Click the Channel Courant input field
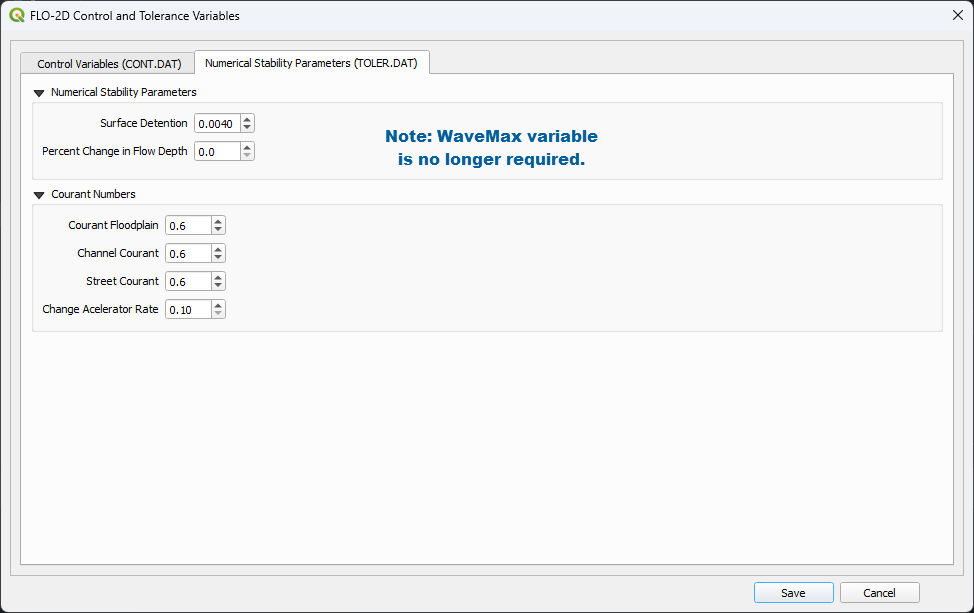 tap(188, 254)
